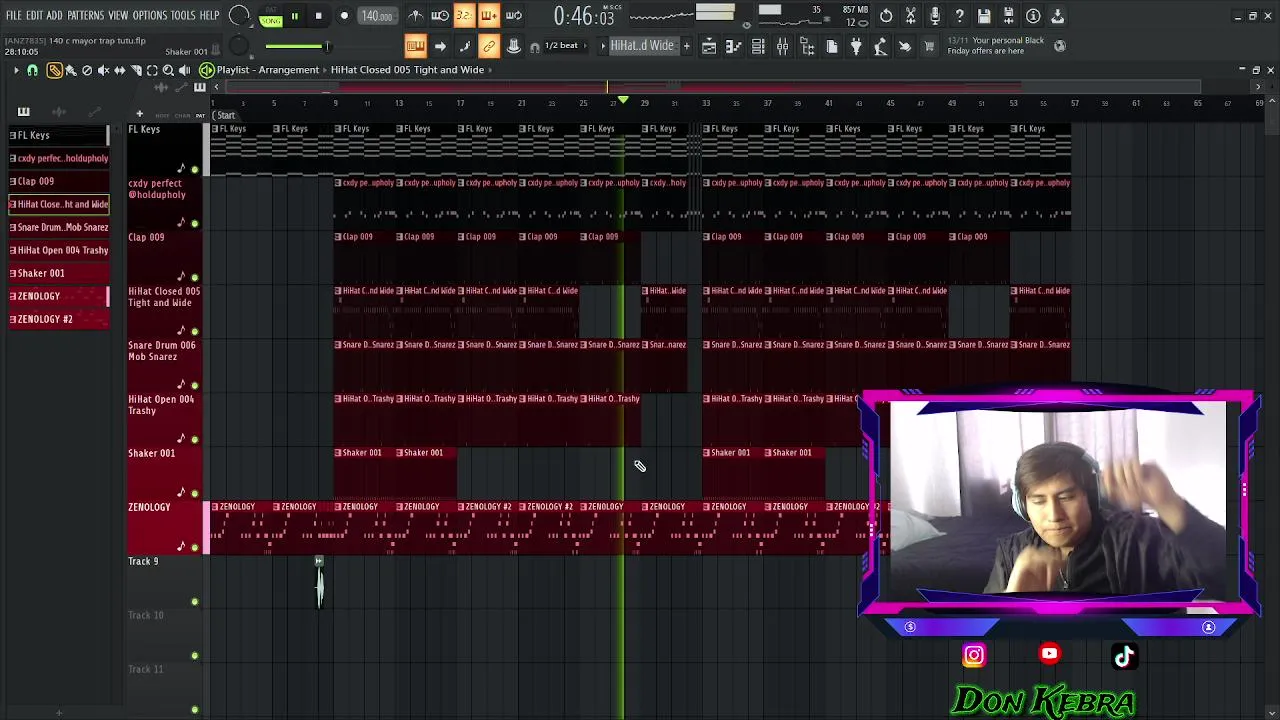Click the microphone one-click recording icon
This screenshot has height=720, width=1280.
(935, 16)
